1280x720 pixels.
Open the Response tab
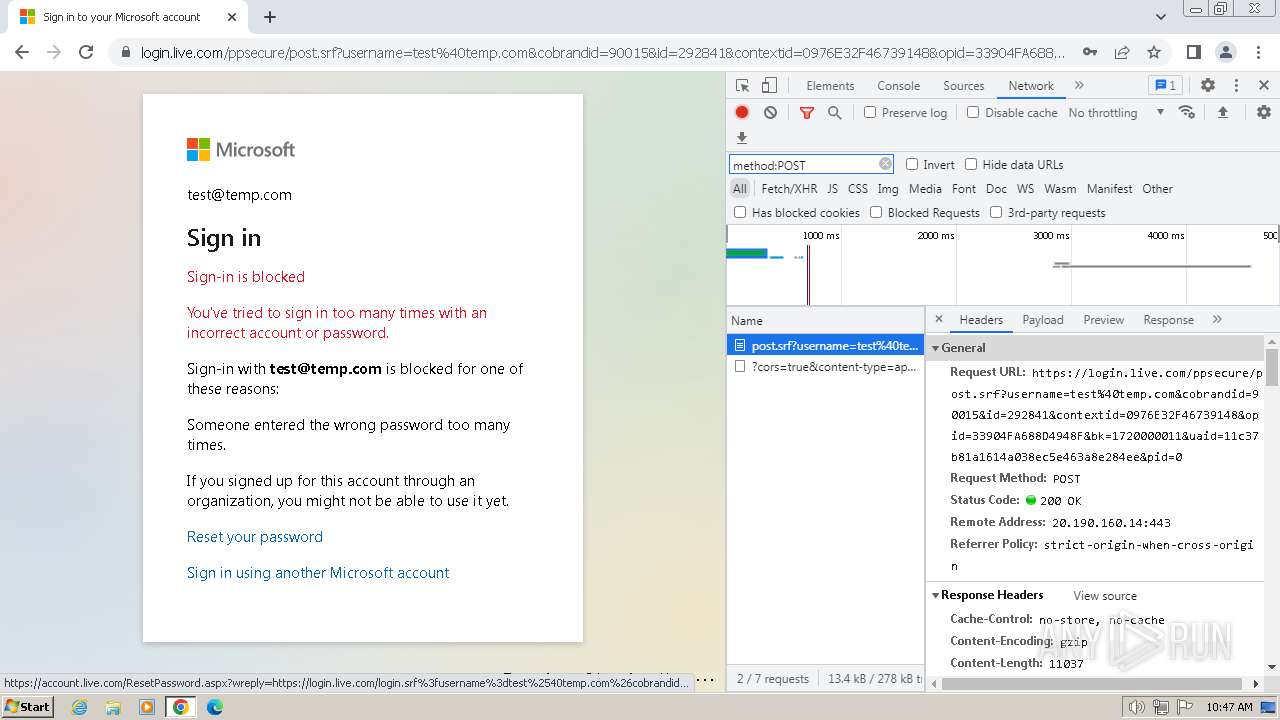[x=1168, y=320]
